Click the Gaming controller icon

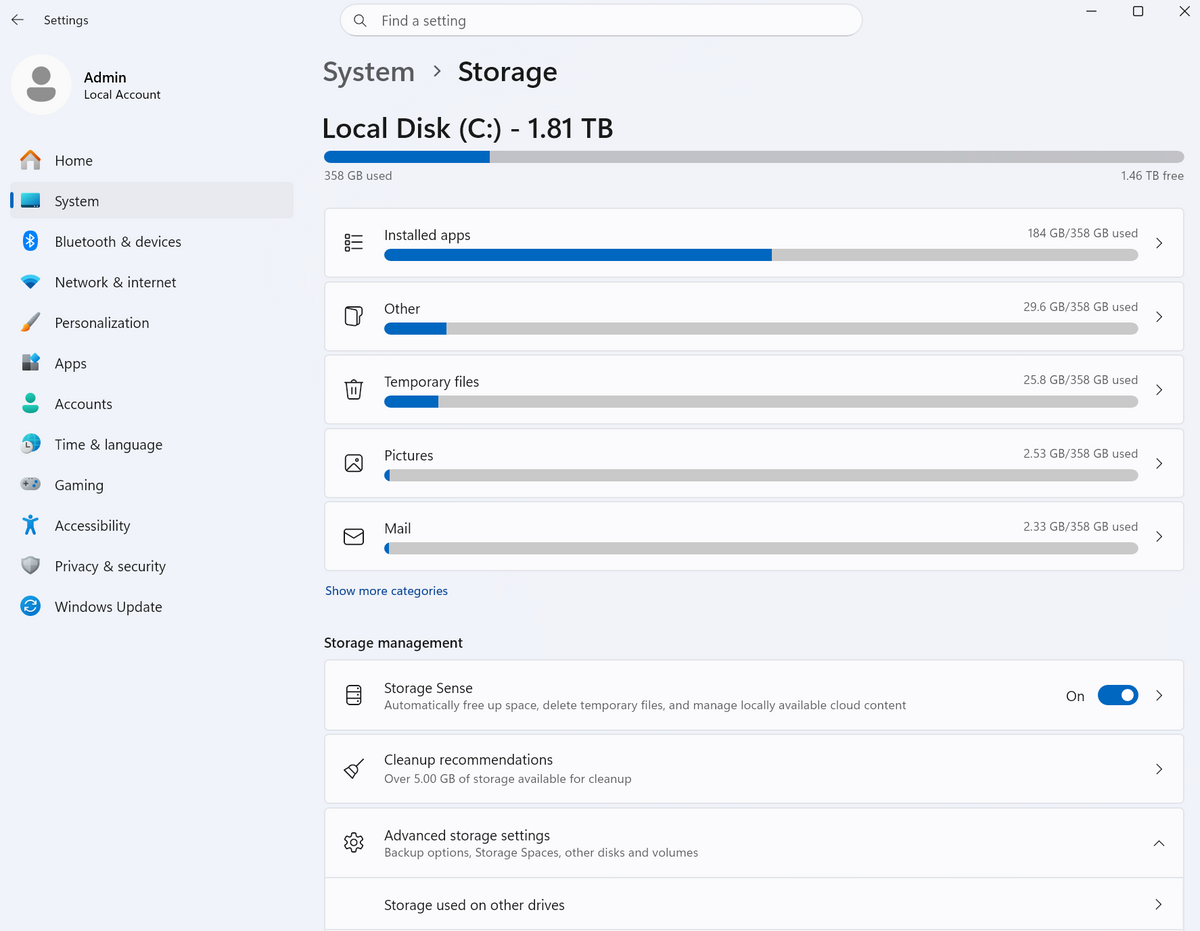31,485
